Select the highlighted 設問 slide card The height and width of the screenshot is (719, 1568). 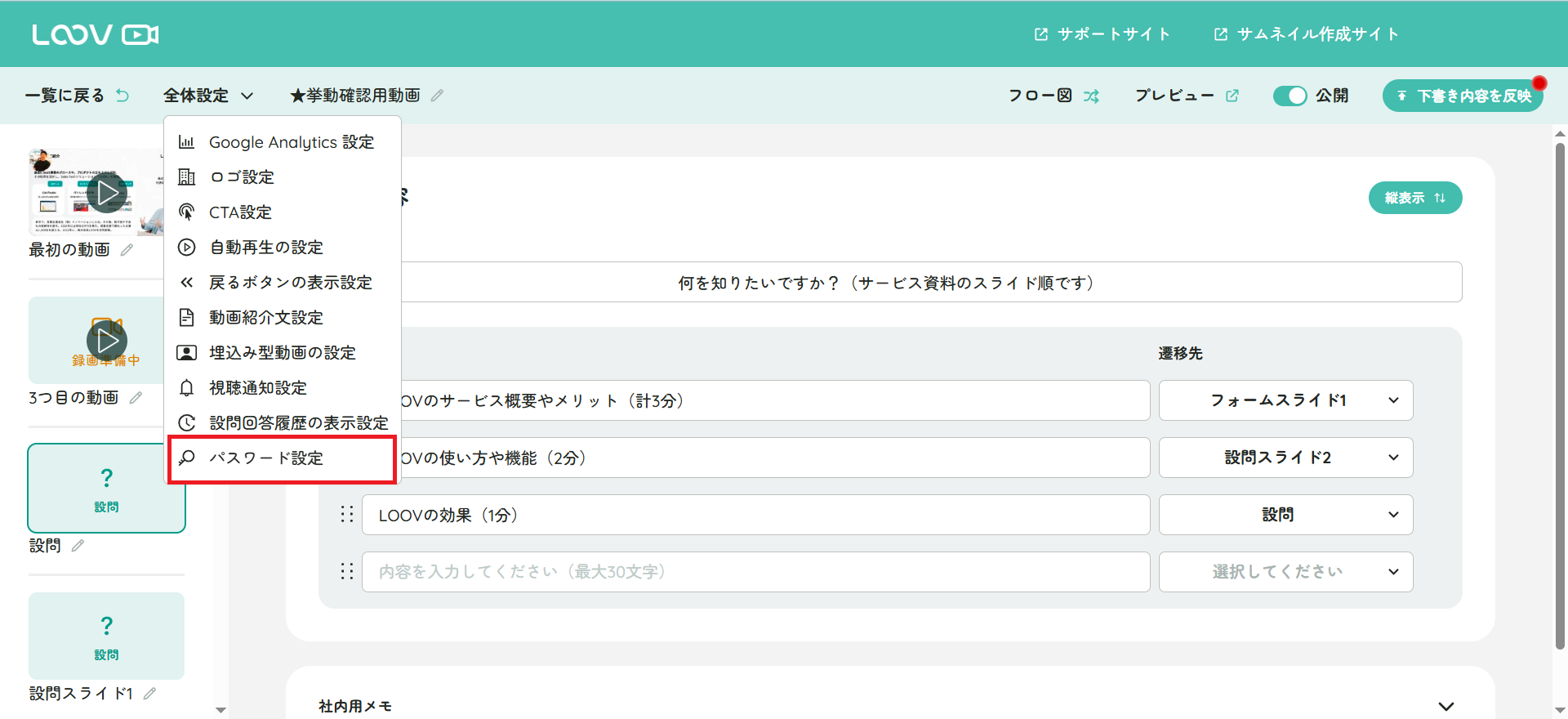106,489
